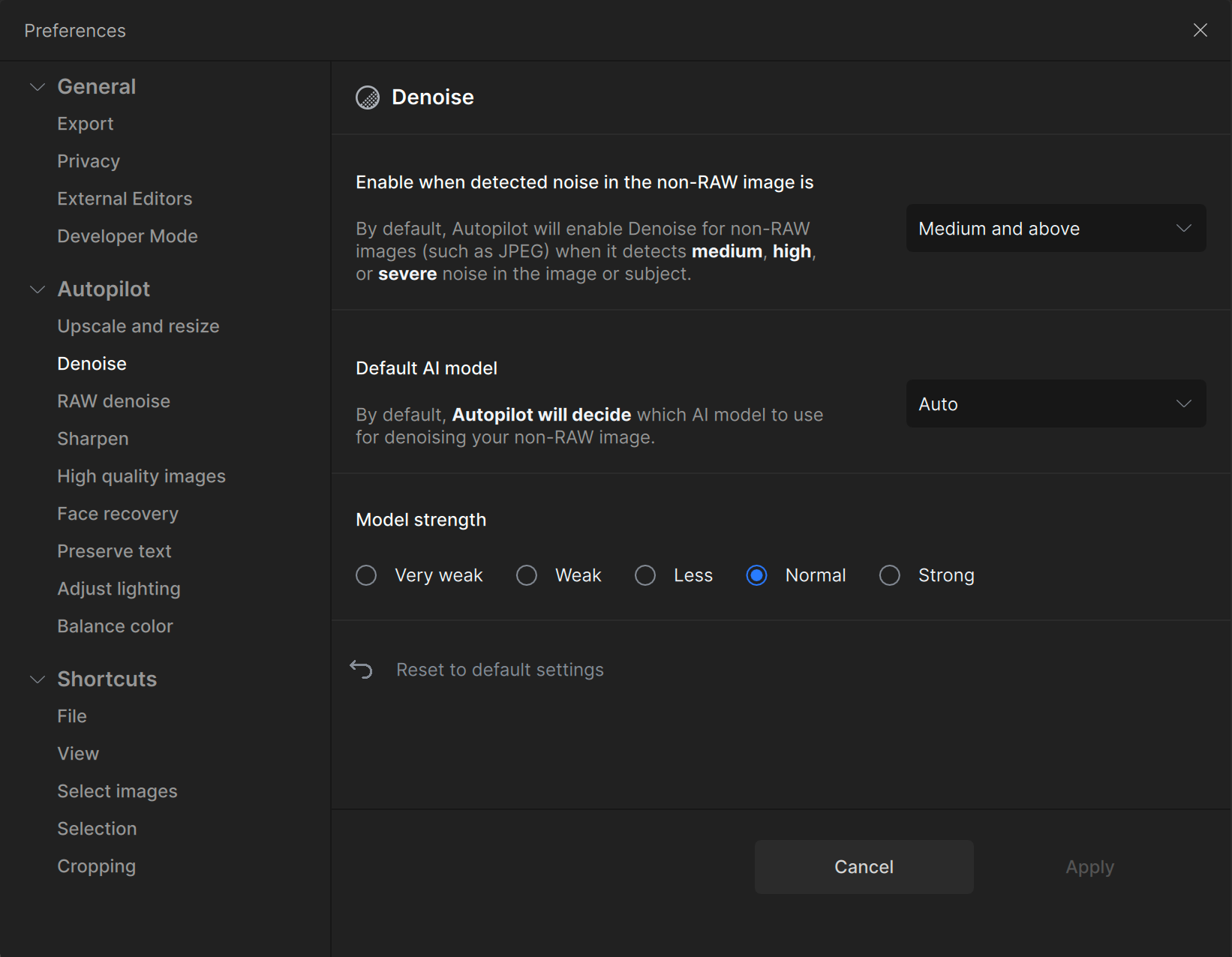Viewport: 1232px width, 957px height.
Task: Select the Very weak strength option
Action: pos(366,575)
